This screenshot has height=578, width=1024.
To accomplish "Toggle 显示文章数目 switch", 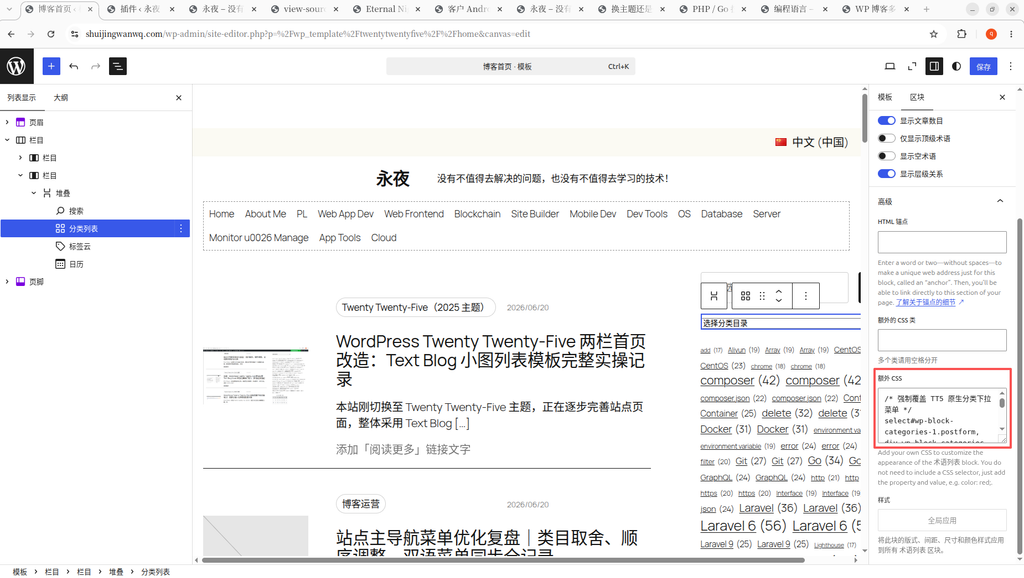I will coord(886,120).
